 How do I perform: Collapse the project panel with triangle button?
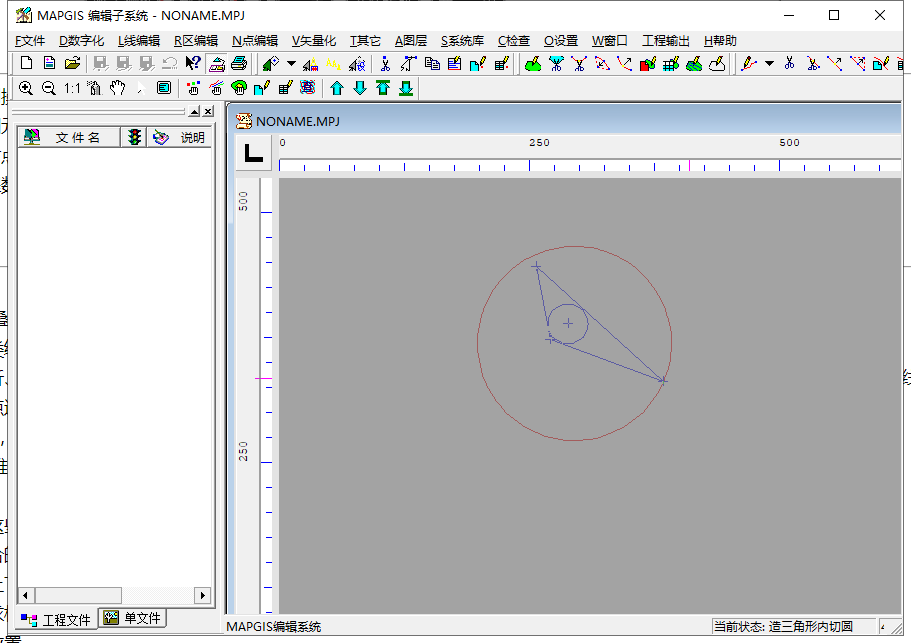(x=195, y=111)
